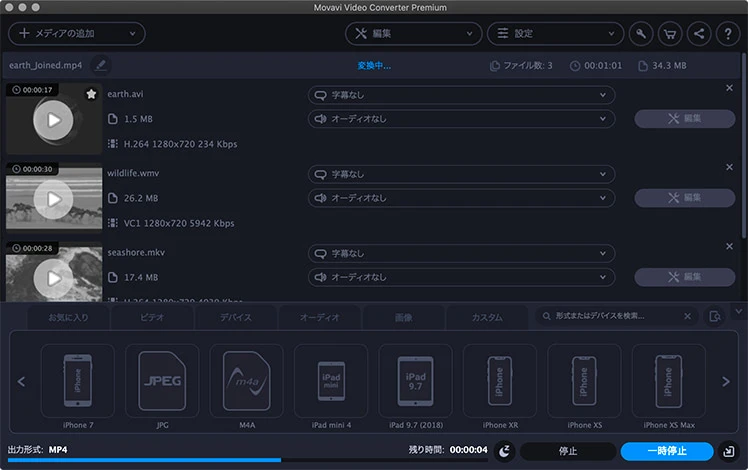Click the 一時停止 pause button
Viewport: 748px width, 470px height.
click(x=667, y=451)
